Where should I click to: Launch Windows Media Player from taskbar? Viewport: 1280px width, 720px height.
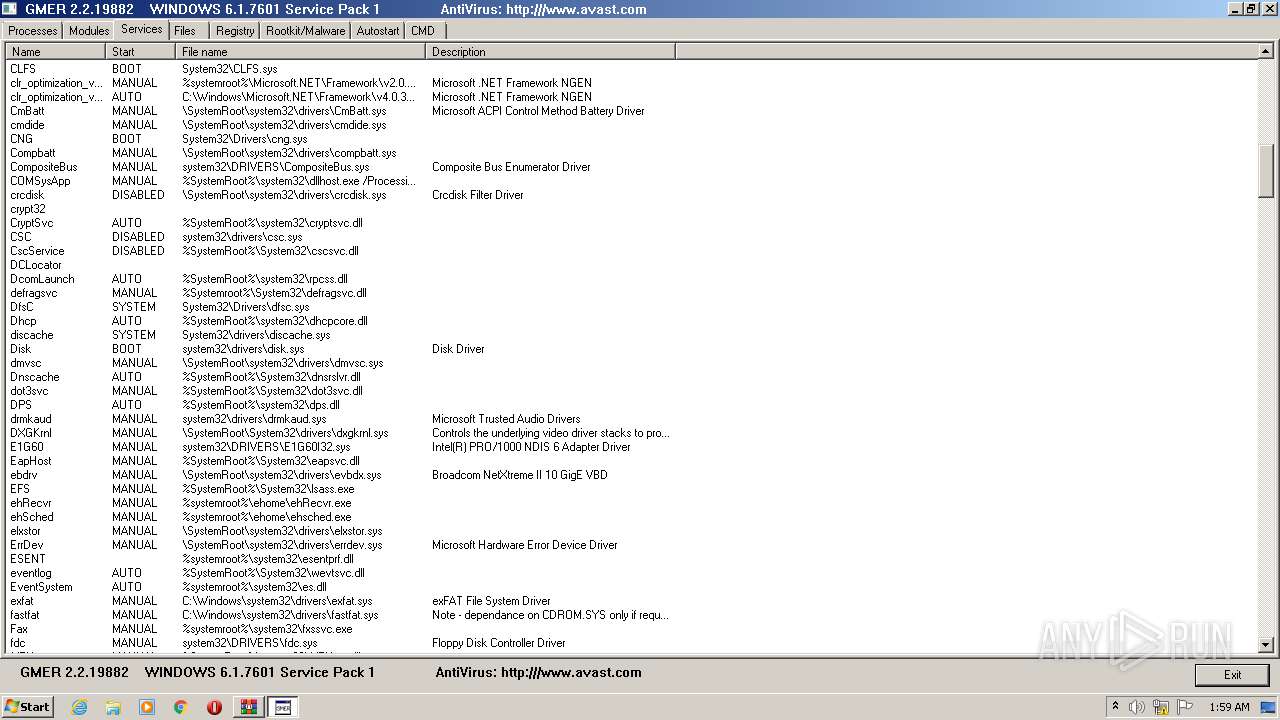147,707
